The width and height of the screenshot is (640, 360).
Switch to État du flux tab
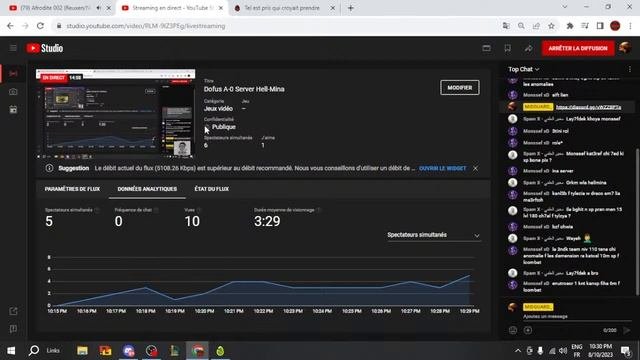[x=211, y=189]
